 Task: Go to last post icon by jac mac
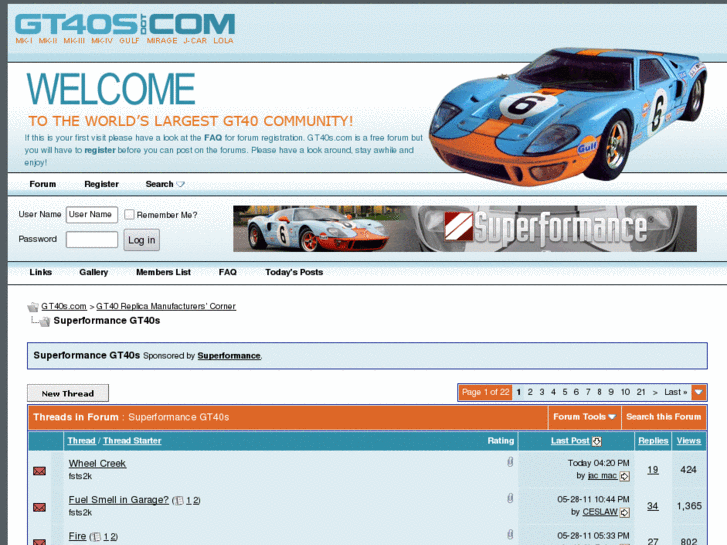point(625,476)
